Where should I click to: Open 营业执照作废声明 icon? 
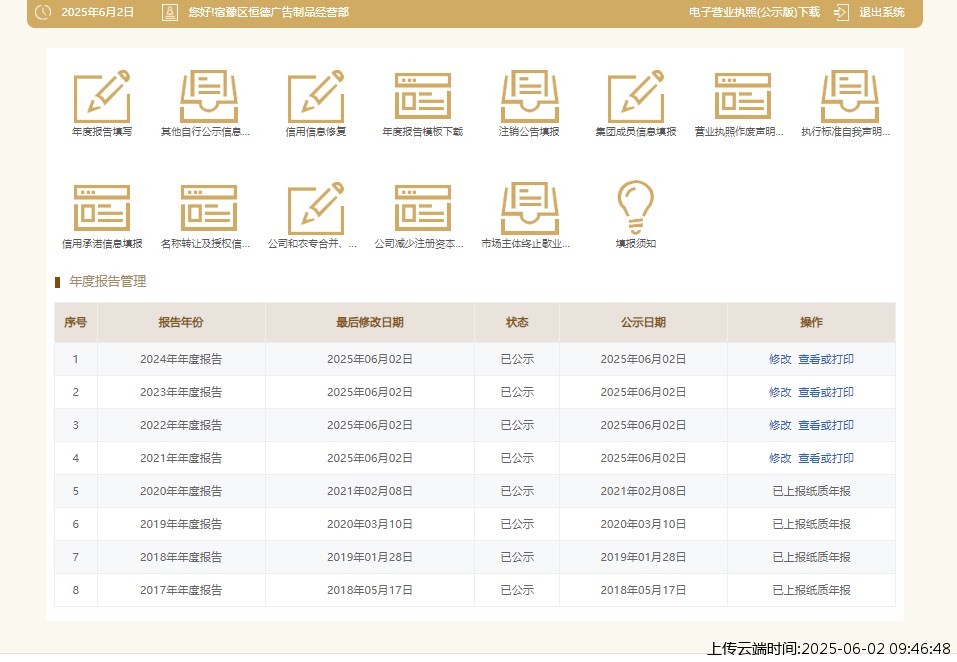click(x=743, y=96)
